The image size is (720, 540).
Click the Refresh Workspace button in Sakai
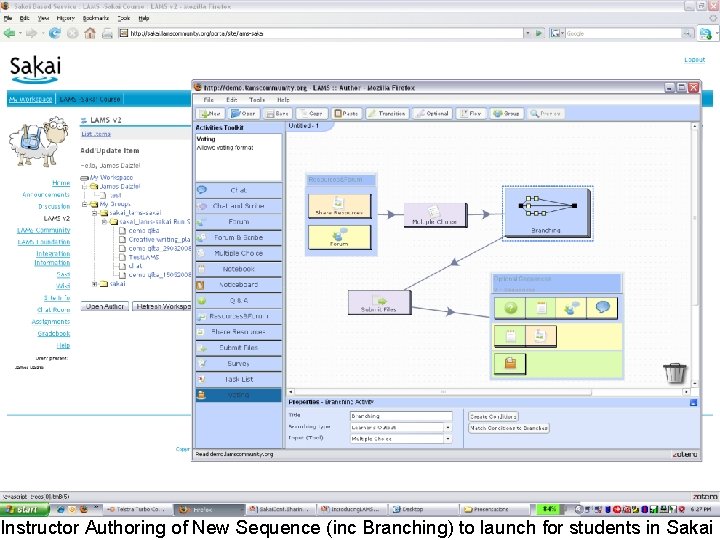(x=162, y=306)
